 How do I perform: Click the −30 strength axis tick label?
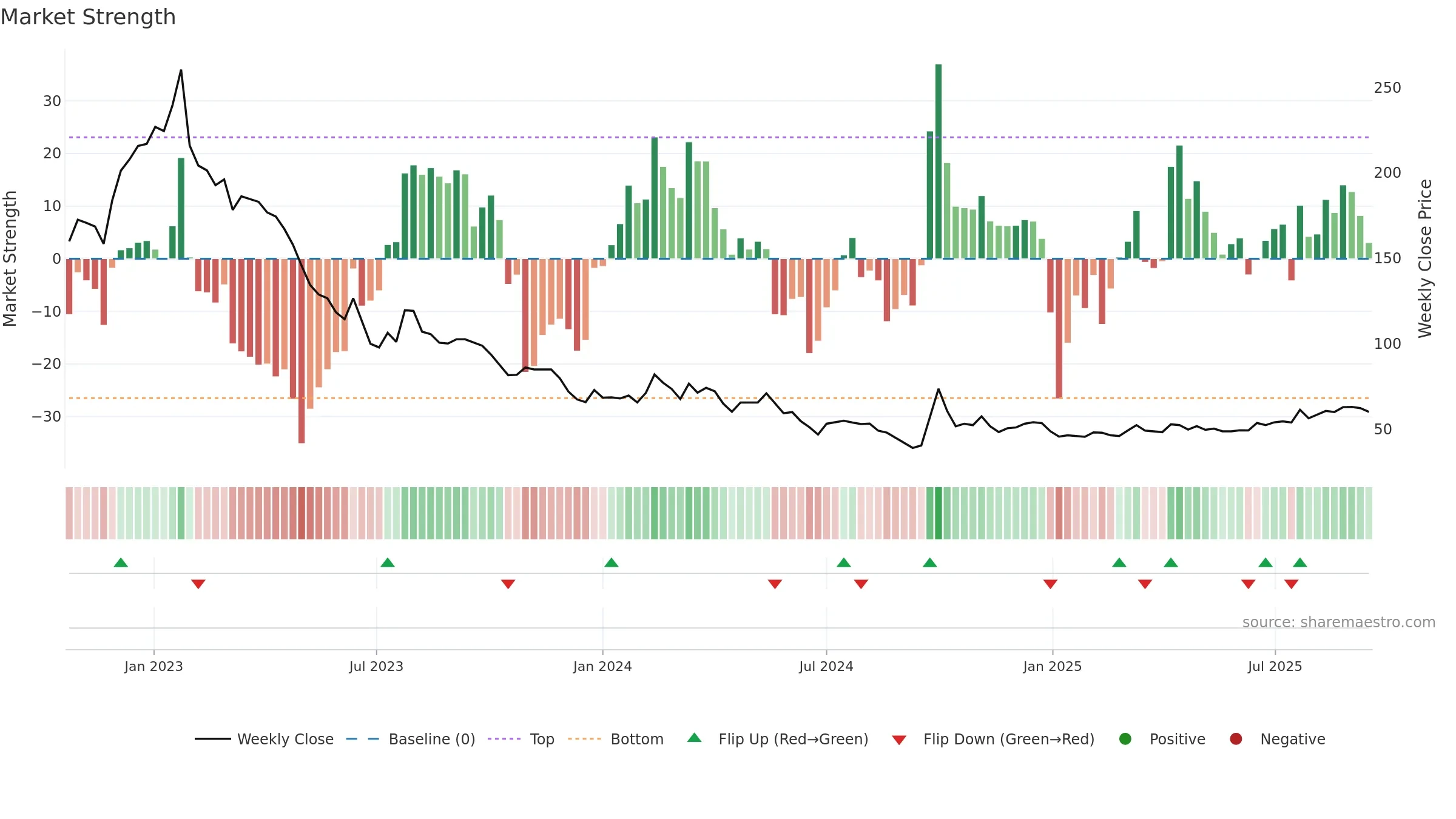pyautogui.click(x=47, y=417)
